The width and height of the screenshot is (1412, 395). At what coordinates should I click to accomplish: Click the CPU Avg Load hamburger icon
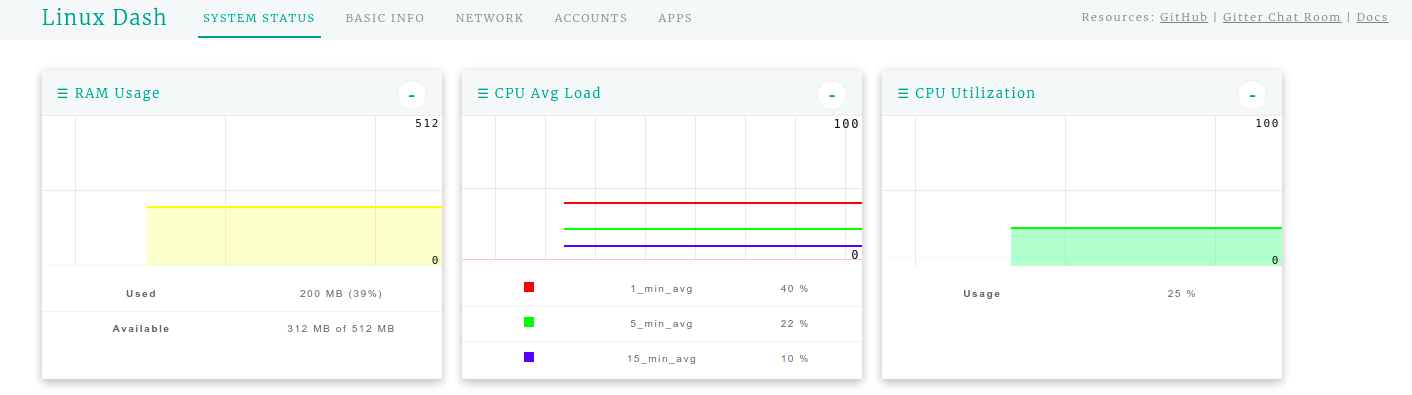482,93
